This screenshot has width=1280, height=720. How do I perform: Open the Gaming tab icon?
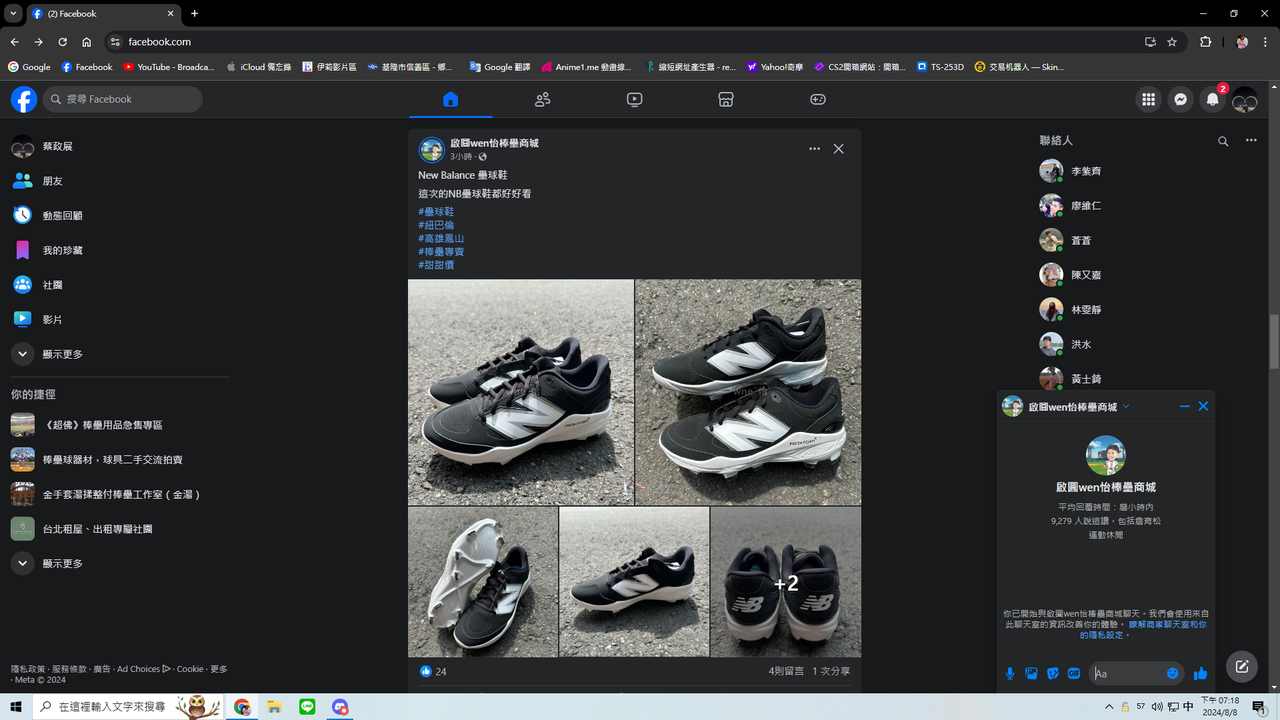click(x=818, y=99)
